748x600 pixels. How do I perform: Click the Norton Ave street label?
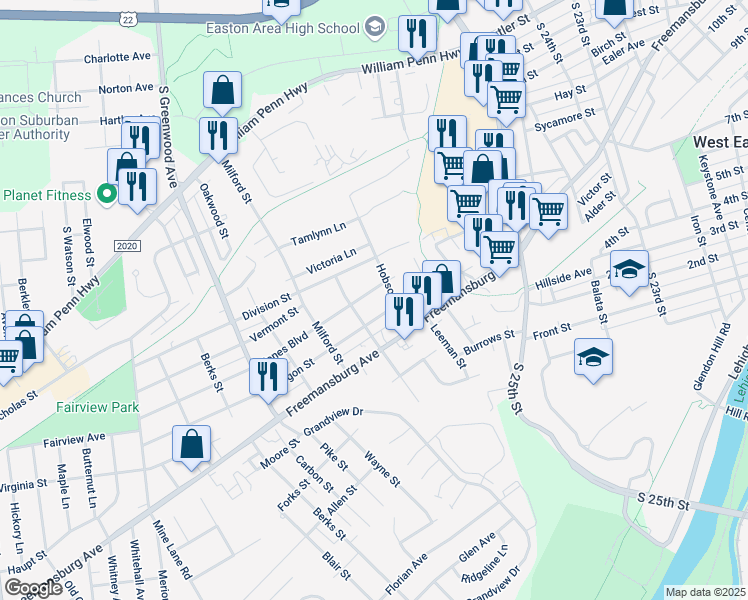point(126,89)
